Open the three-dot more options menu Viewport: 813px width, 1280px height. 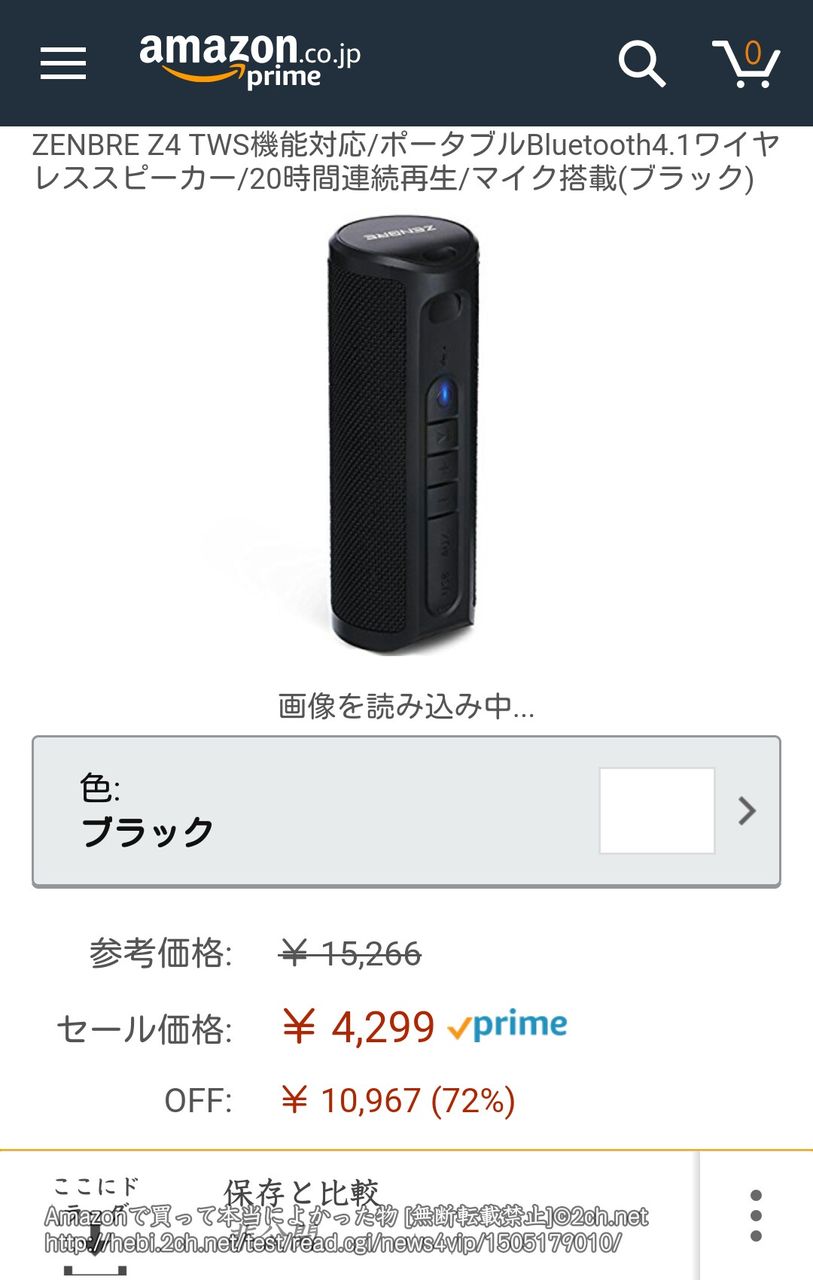pos(756,1216)
